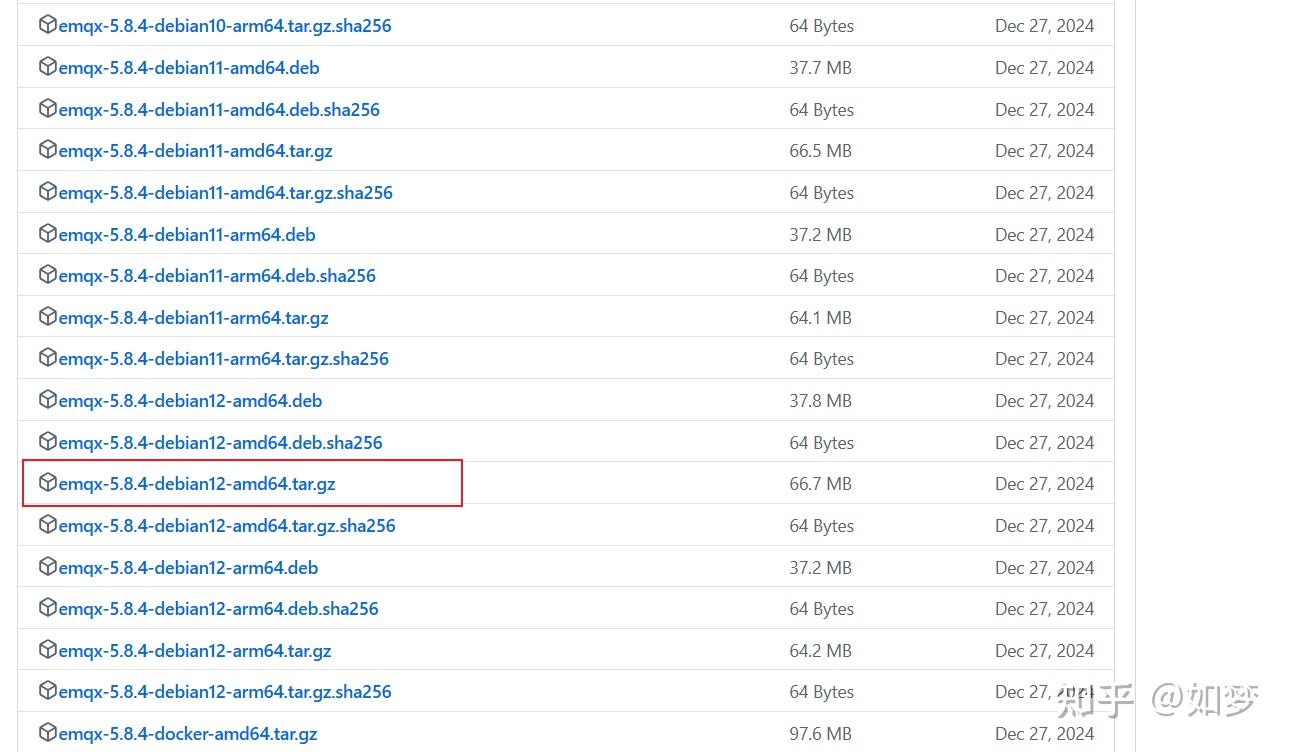Click package icon beside emqx-5.8.4-debian11-amd64.tar.gz
This screenshot has height=752, width=1291.
pyautogui.click(x=47, y=150)
